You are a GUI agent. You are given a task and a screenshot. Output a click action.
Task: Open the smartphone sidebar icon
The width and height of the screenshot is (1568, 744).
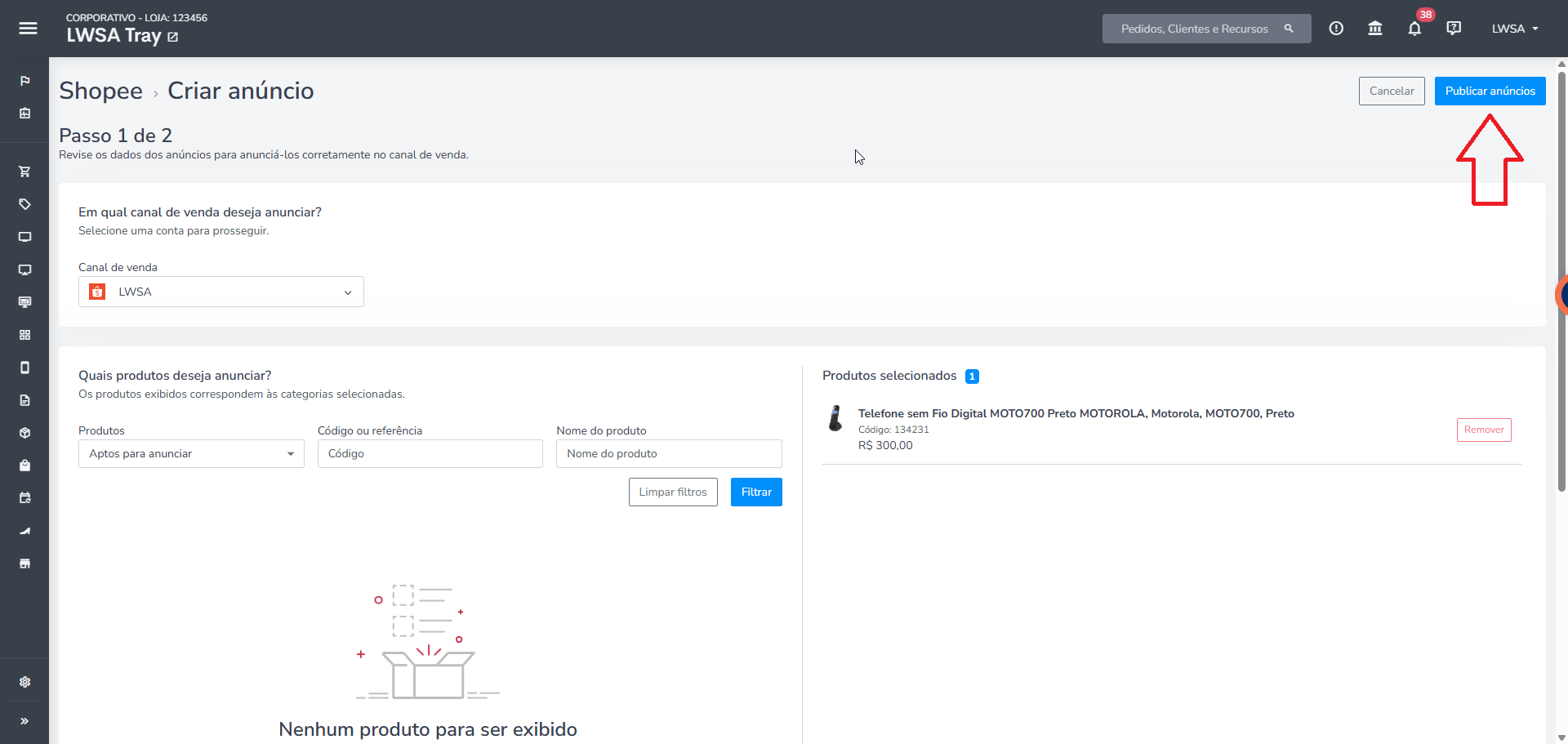[25, 368]
